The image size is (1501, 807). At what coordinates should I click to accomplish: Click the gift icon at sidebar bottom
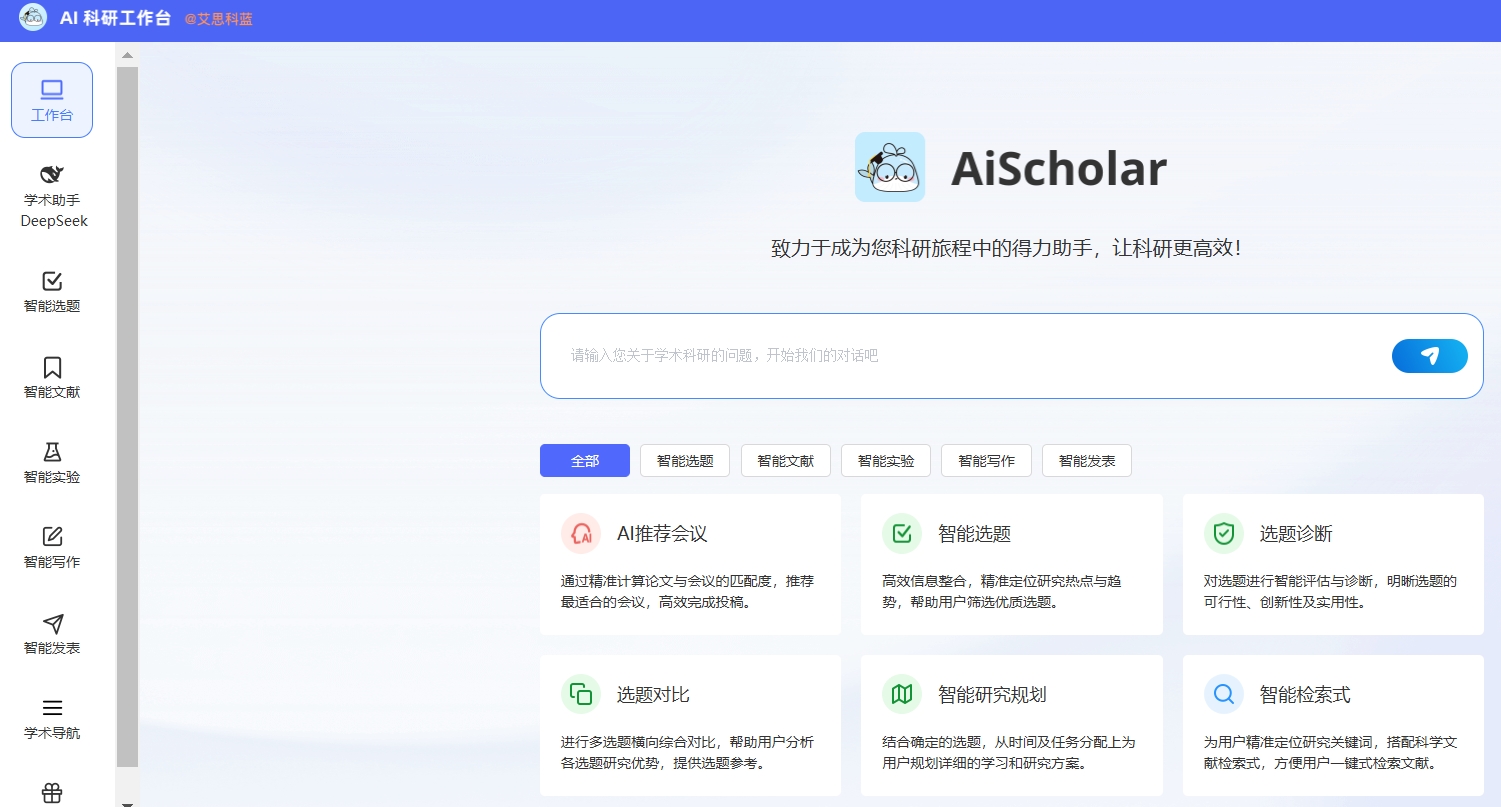pos(52,793)
